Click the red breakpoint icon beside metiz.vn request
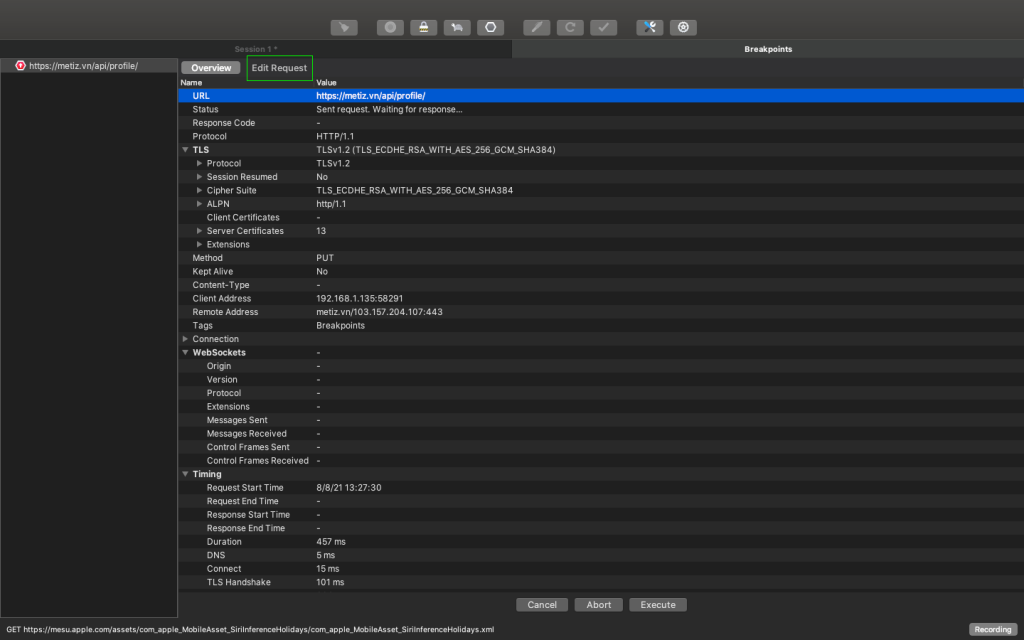 pos(20,66)
